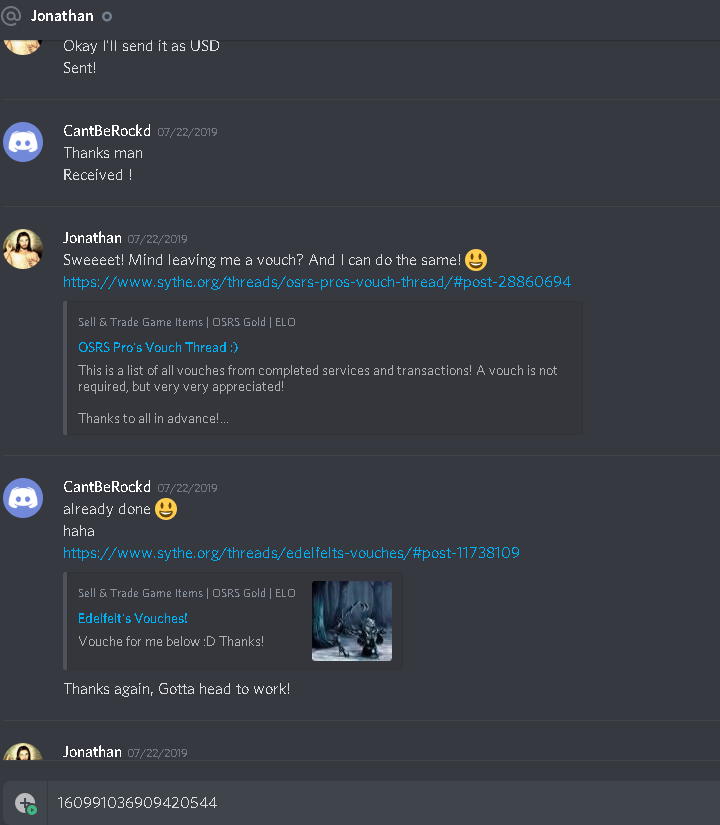
Task: Click the "Sell & Trade Game Items" provider text in first embed
Action: (x=141, y=322)
